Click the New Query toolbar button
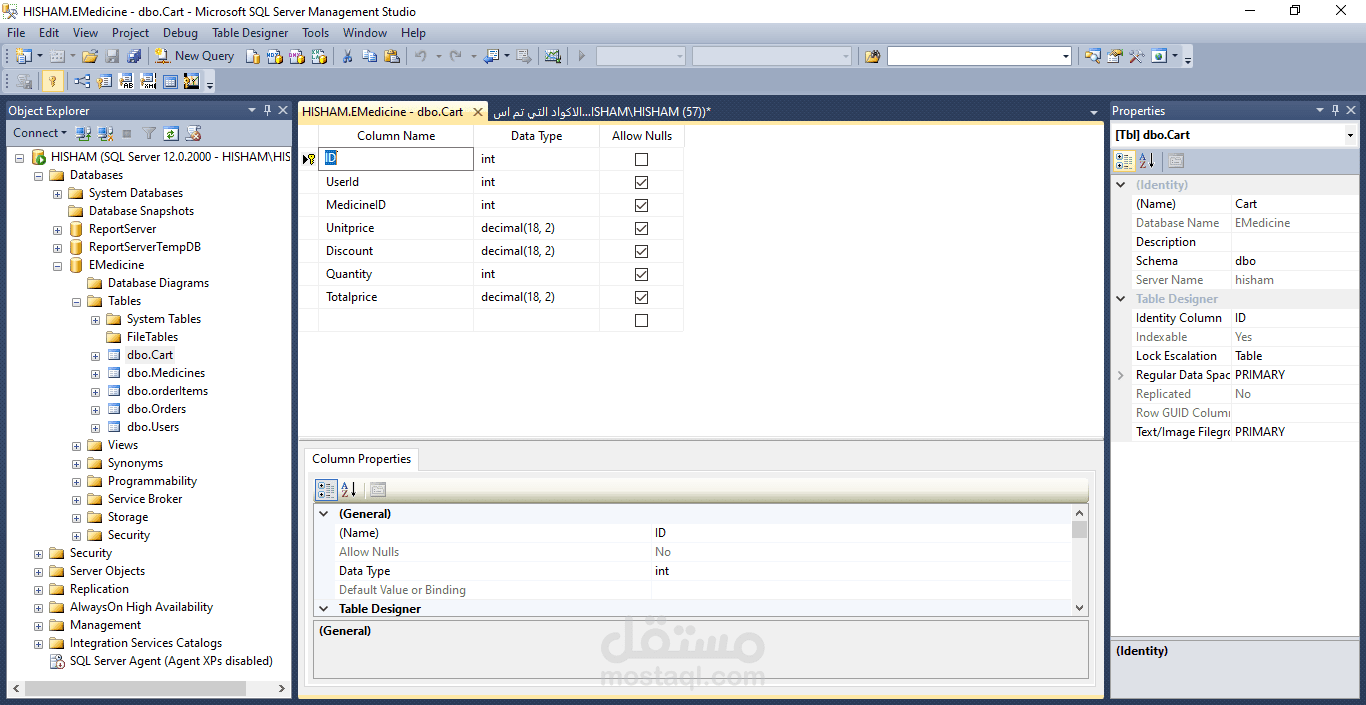Image resolution: width=1366 pixels, height=705 pixels. (194, 56)
